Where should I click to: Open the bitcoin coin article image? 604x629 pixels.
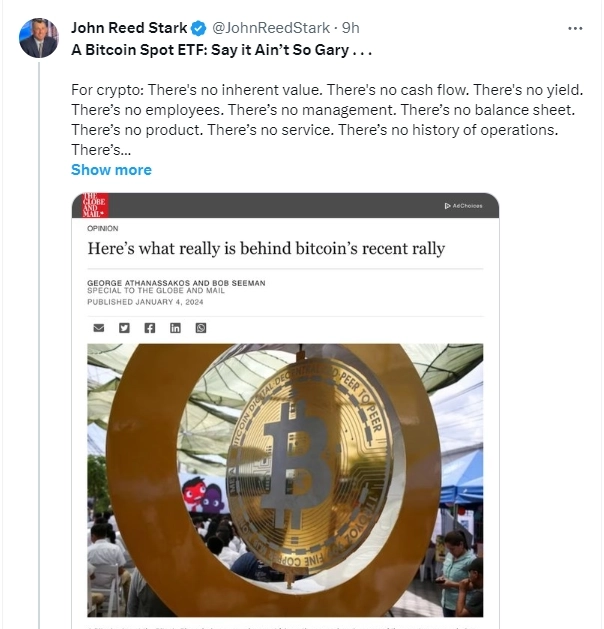(x=285, y=480)
